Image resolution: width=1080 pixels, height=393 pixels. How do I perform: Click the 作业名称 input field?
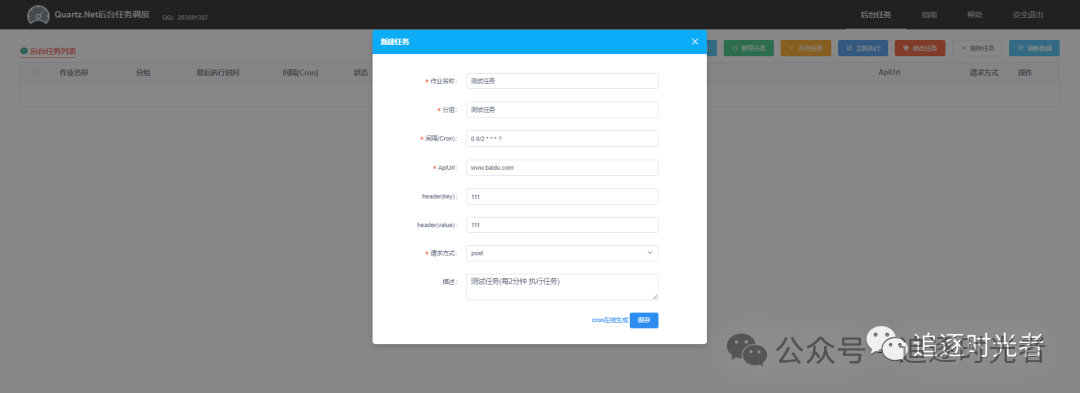[562, 81]
